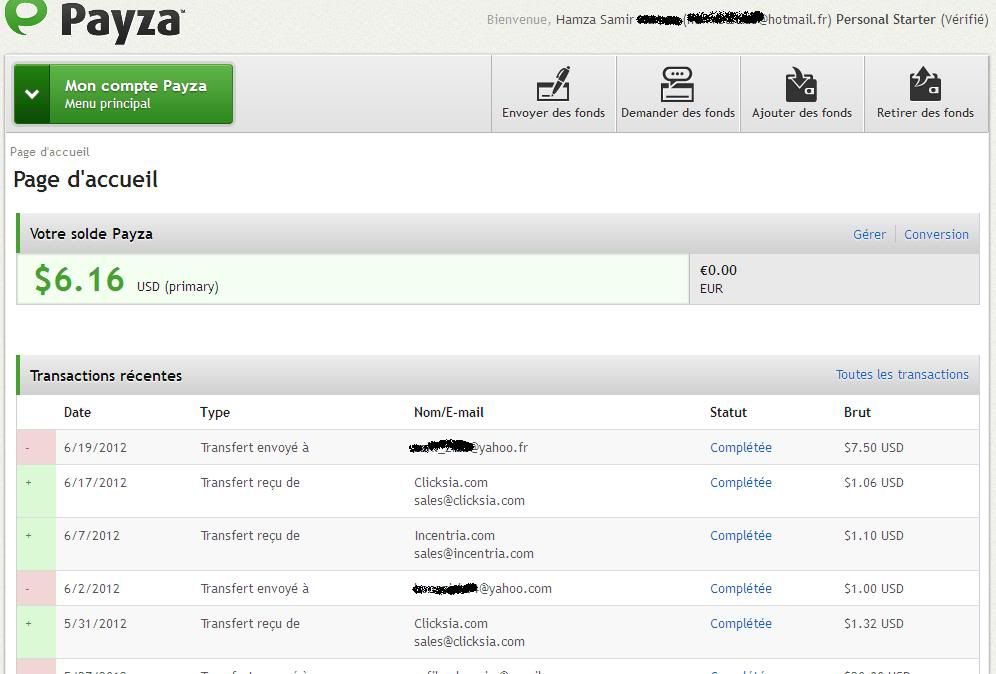This screenshot has height=674, width=996.
Task: Click the 5/31/2012 date cell
Action: click(95, 624)
